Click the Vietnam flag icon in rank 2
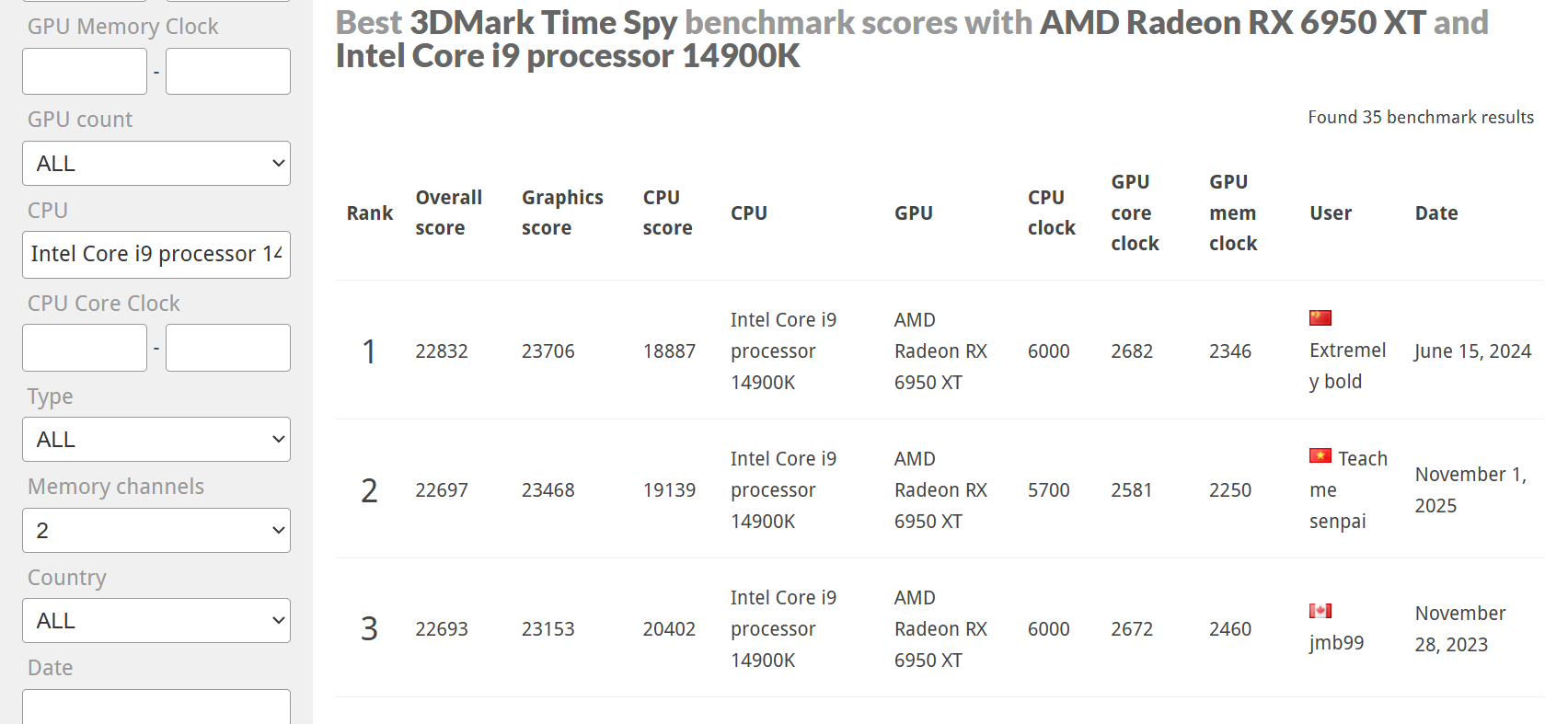 tap(1320, 456)
